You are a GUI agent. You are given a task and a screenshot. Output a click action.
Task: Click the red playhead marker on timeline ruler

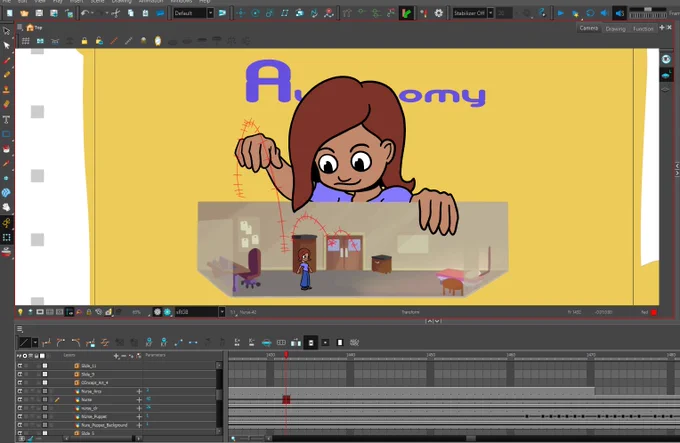pyautogui.click(x=286, y=355)
